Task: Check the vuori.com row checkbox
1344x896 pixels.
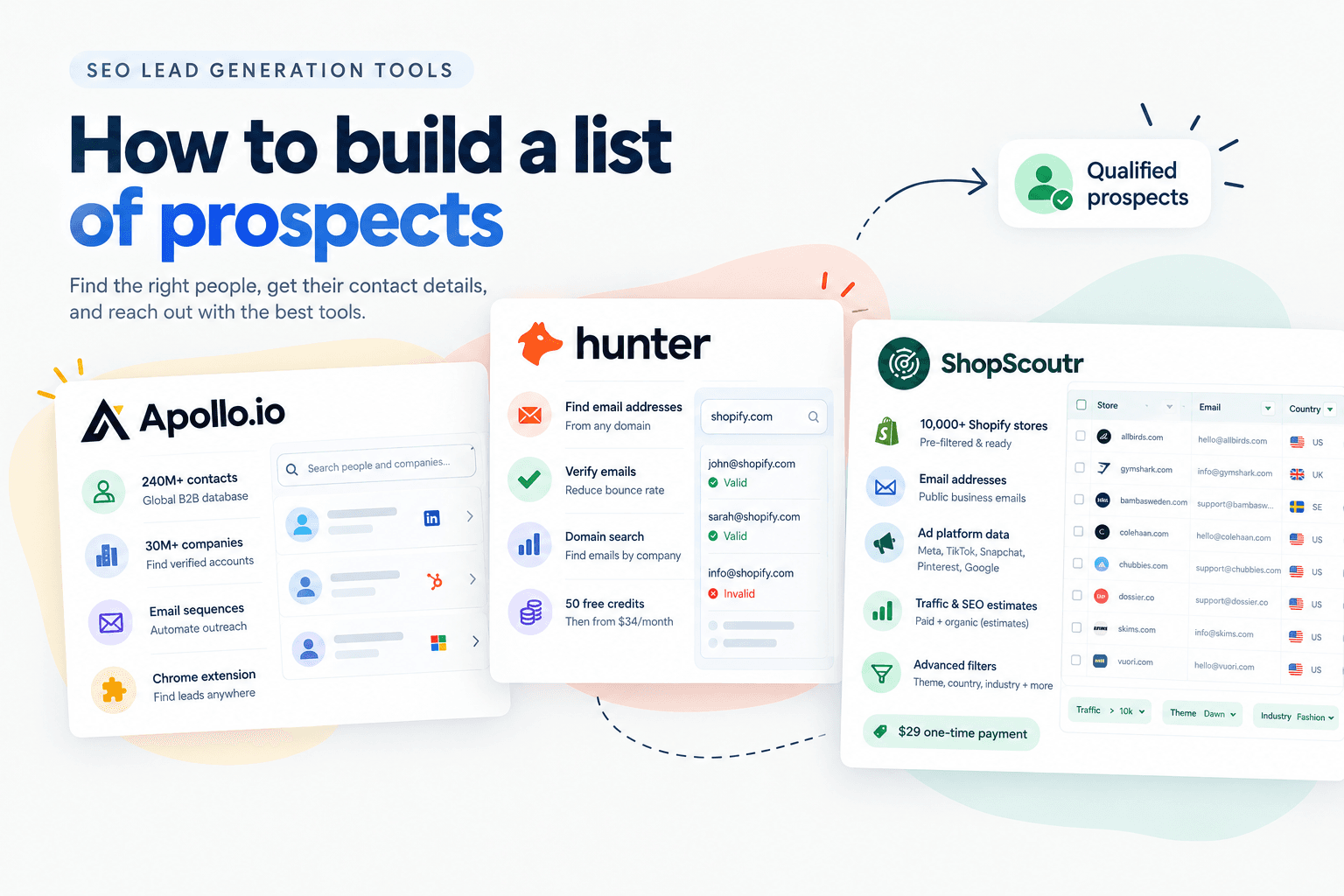Action: [x=1075, y=660]
